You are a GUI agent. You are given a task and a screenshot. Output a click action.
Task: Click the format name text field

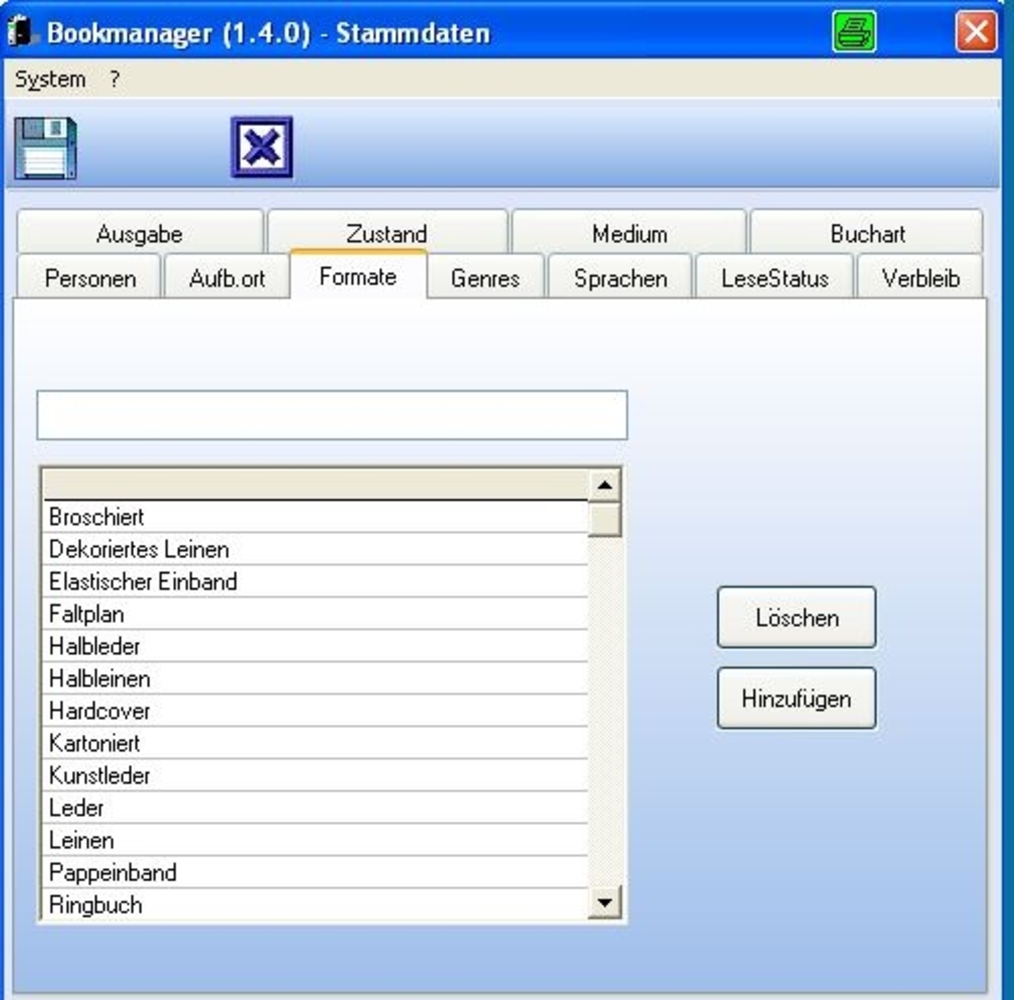coord(331,415)
